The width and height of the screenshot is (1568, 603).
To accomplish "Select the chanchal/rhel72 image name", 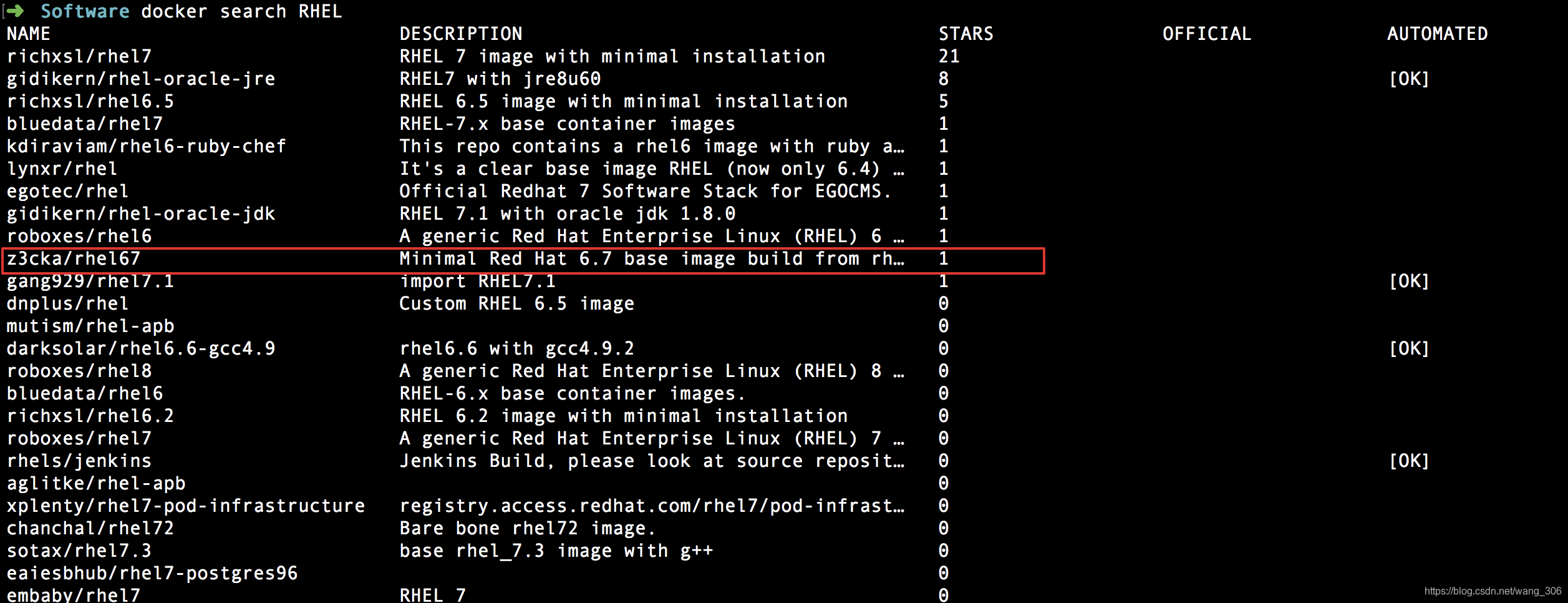I will pos(90,528).
